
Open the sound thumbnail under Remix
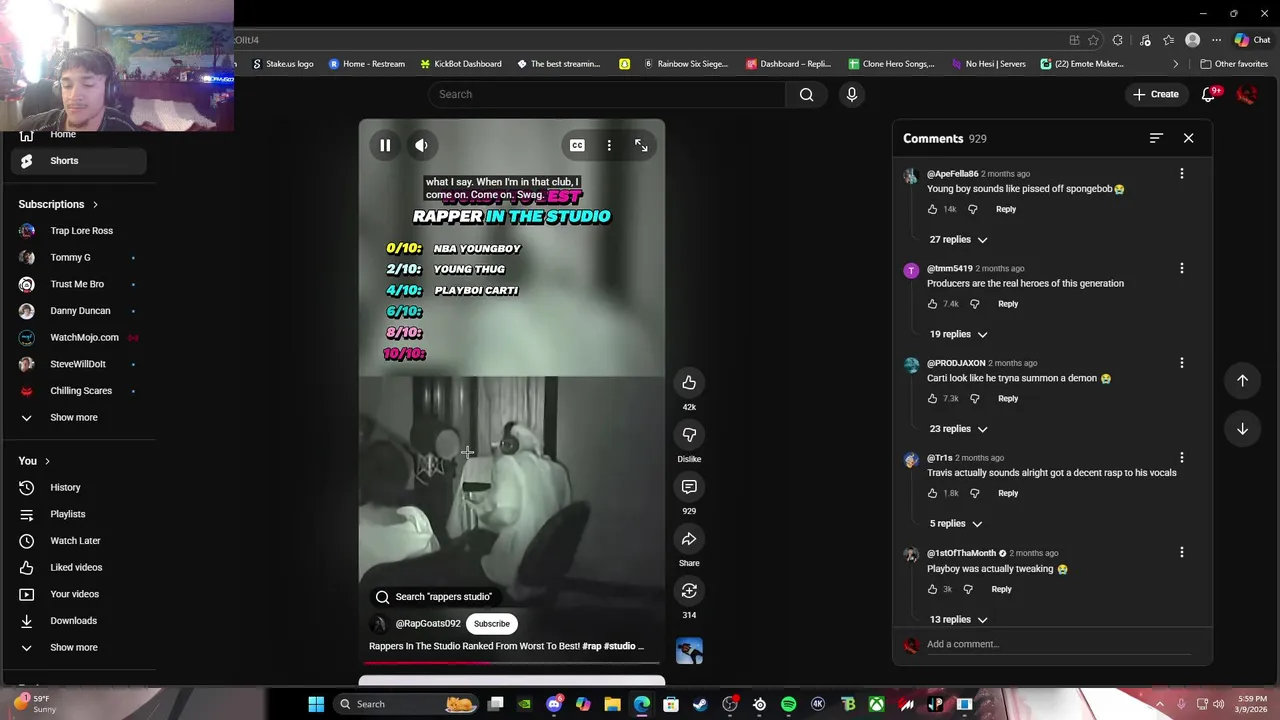(689, 651)
